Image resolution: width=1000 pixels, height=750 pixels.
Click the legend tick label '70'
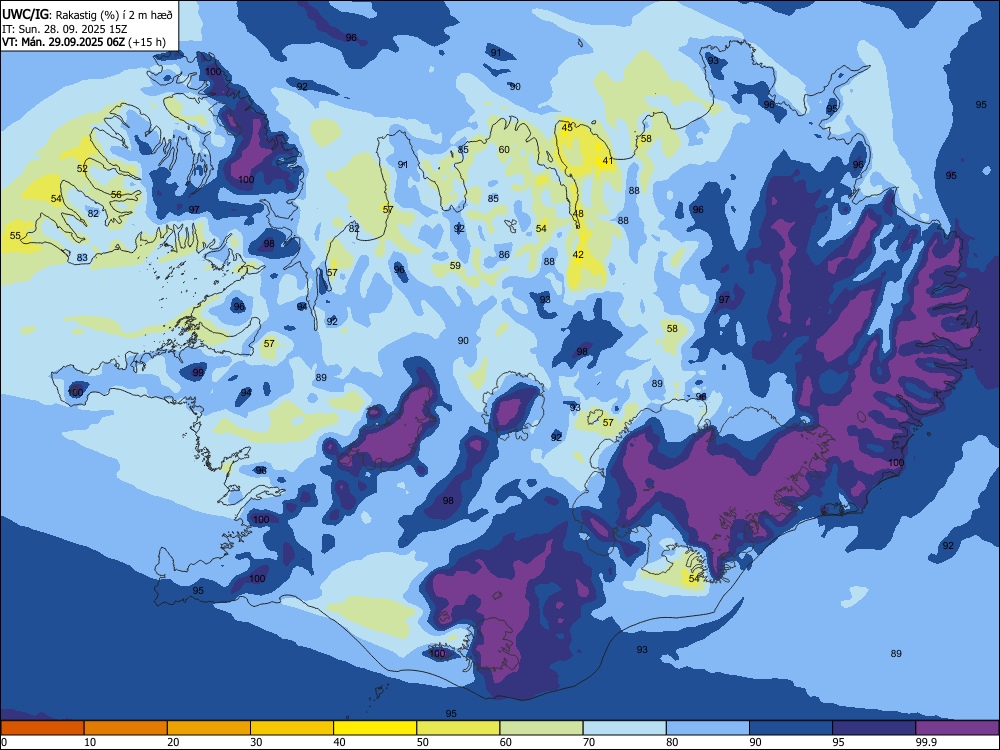click(x=589, y=742)
